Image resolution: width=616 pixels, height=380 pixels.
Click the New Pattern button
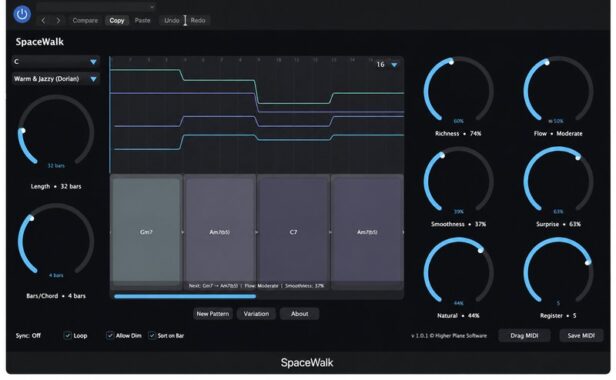[213, 314]
